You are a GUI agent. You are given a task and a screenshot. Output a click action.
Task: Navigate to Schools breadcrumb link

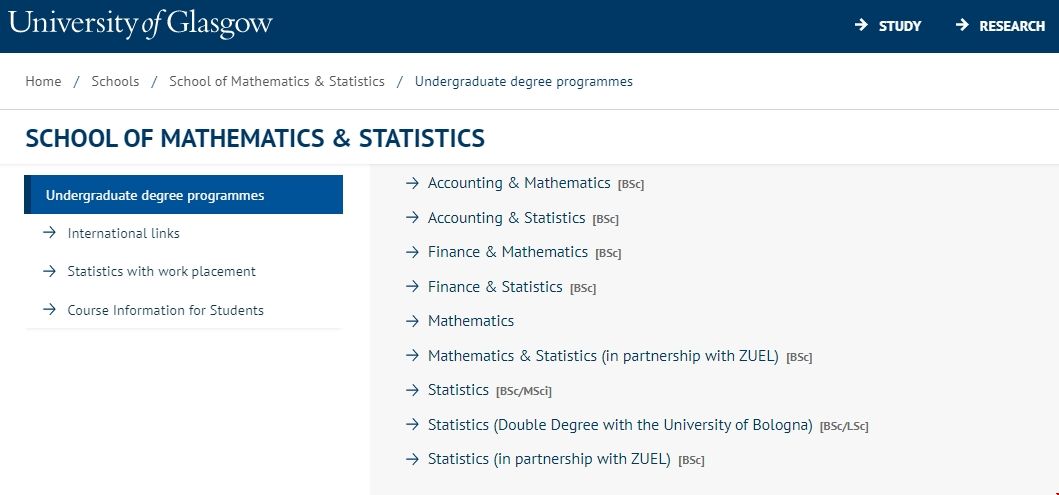coord(115,81)
